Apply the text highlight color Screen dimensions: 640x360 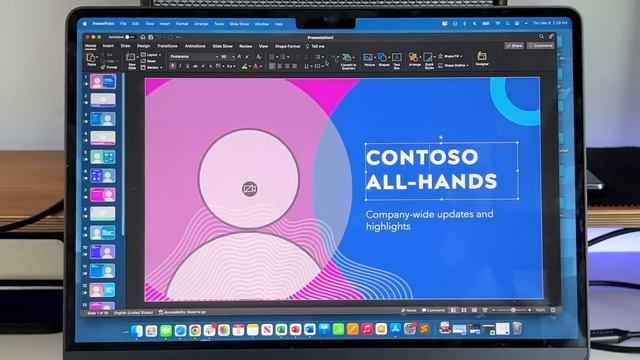tap(245, 66)
